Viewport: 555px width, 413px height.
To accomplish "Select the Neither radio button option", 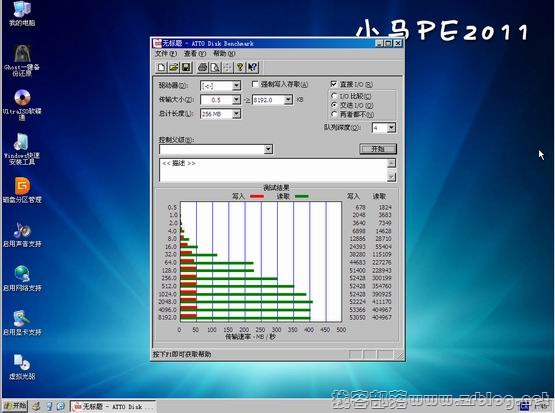I will (334, 114).
